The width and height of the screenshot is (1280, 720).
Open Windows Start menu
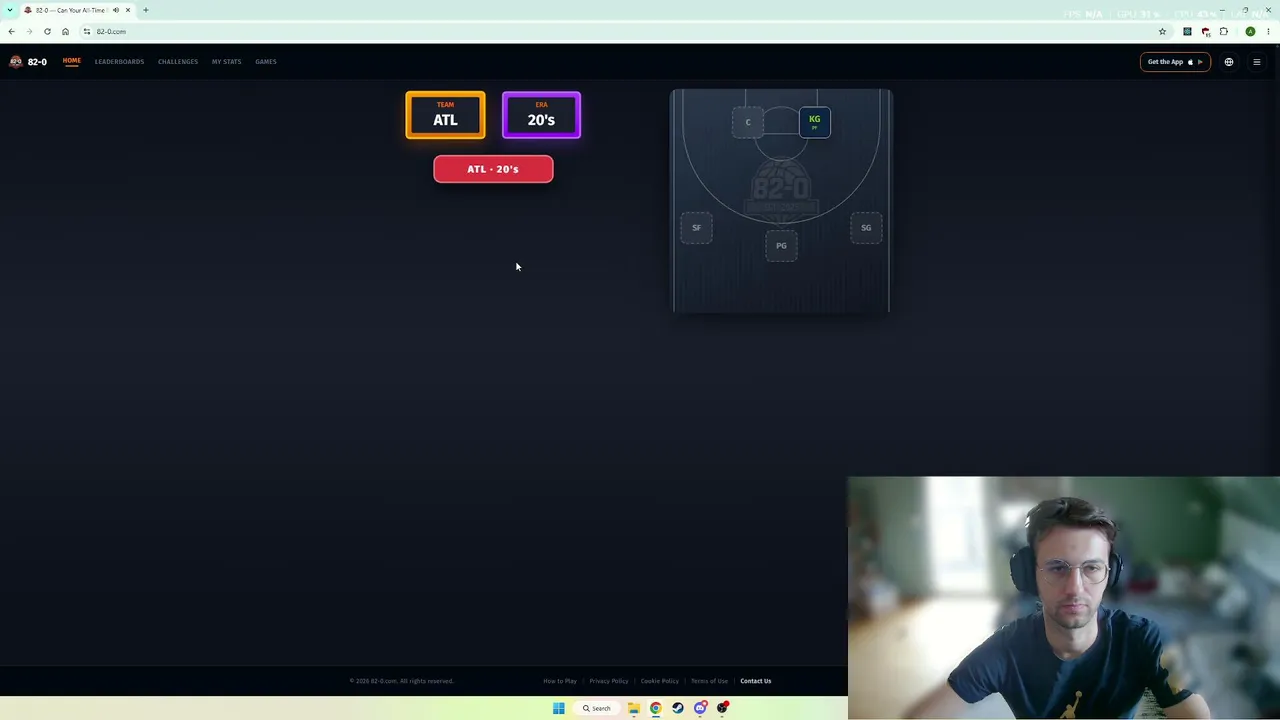click(x=558, y=708)
